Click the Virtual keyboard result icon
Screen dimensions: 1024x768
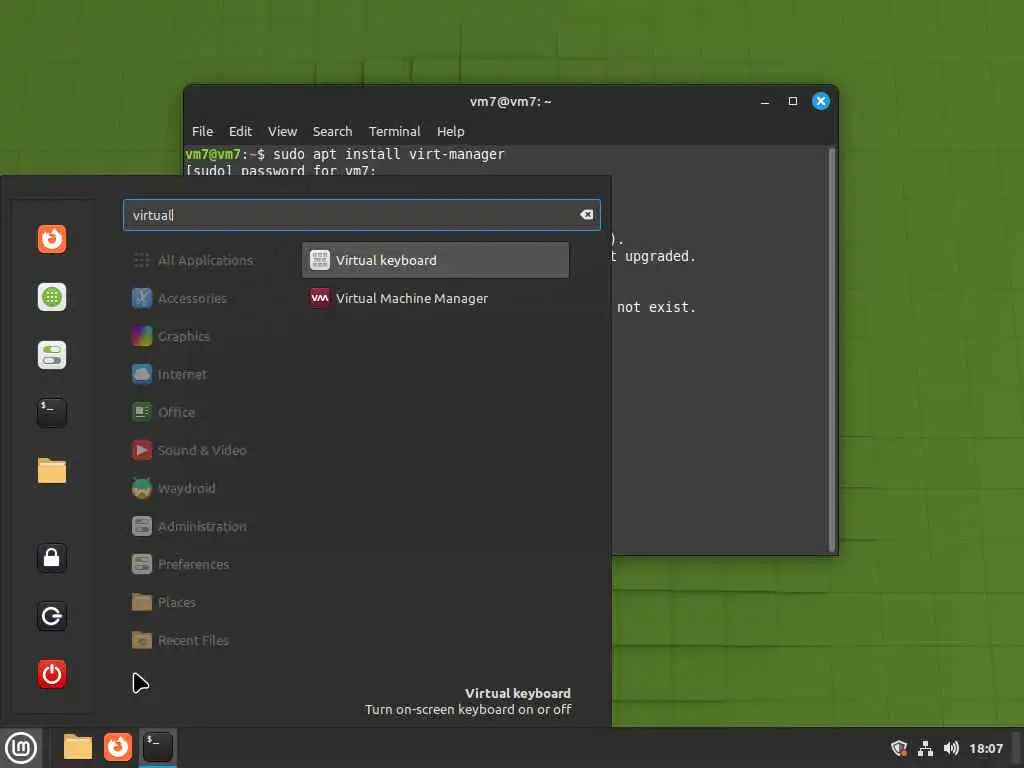pyautogui.click(x=319, y=260)
